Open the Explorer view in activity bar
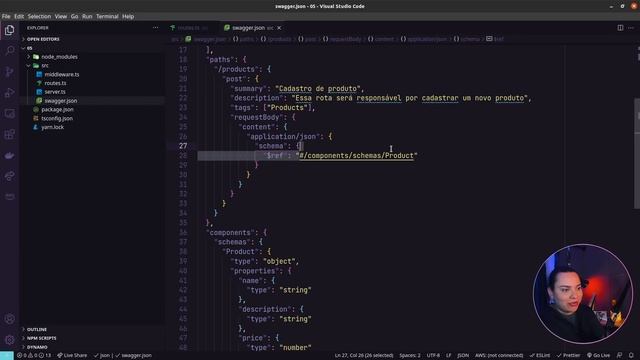 coord(9,30)
